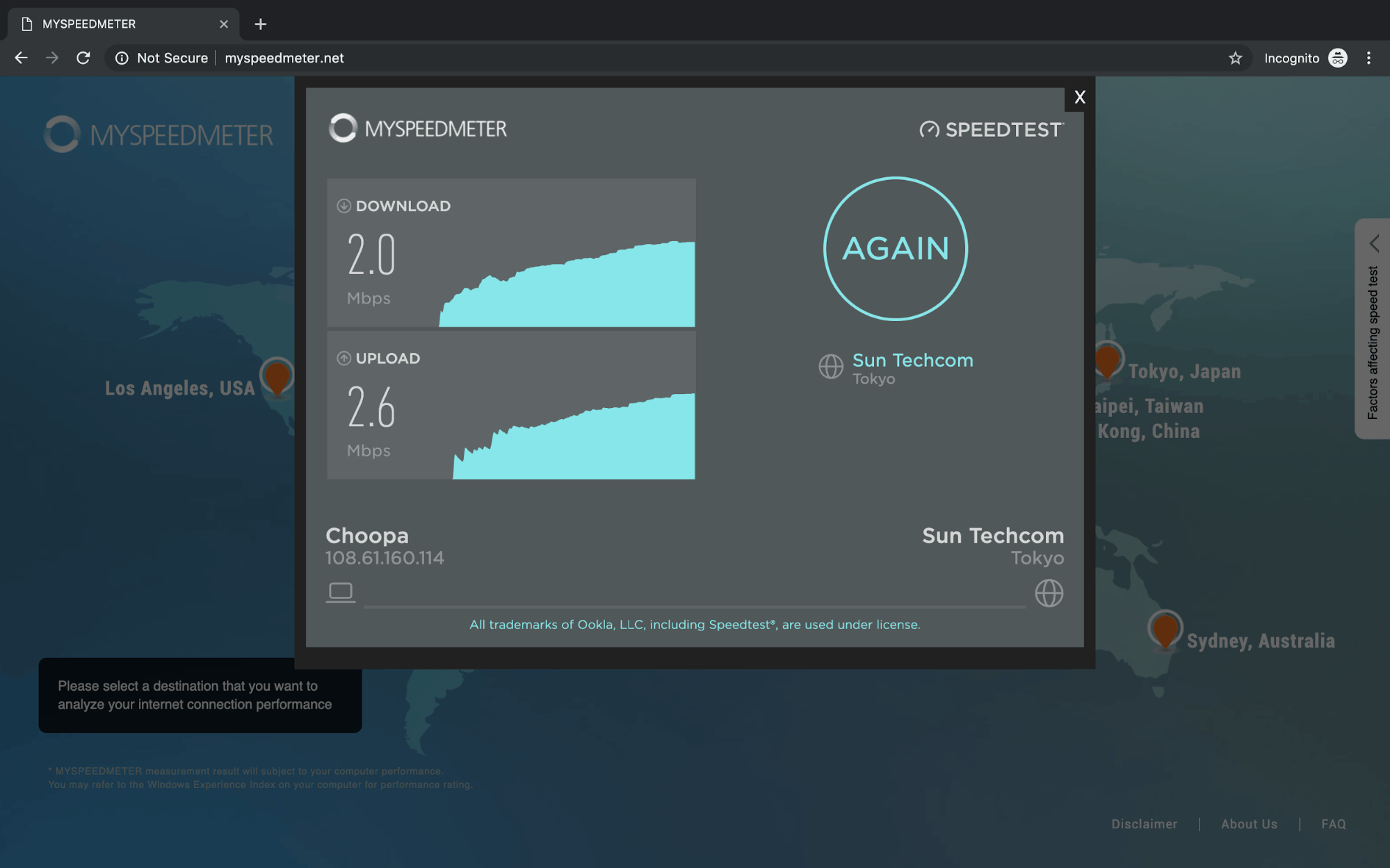Click the AGAIN button to rerun test
Image resolution: width=1390 pixels, height=868 pixels.
click(x=895, y=249)
